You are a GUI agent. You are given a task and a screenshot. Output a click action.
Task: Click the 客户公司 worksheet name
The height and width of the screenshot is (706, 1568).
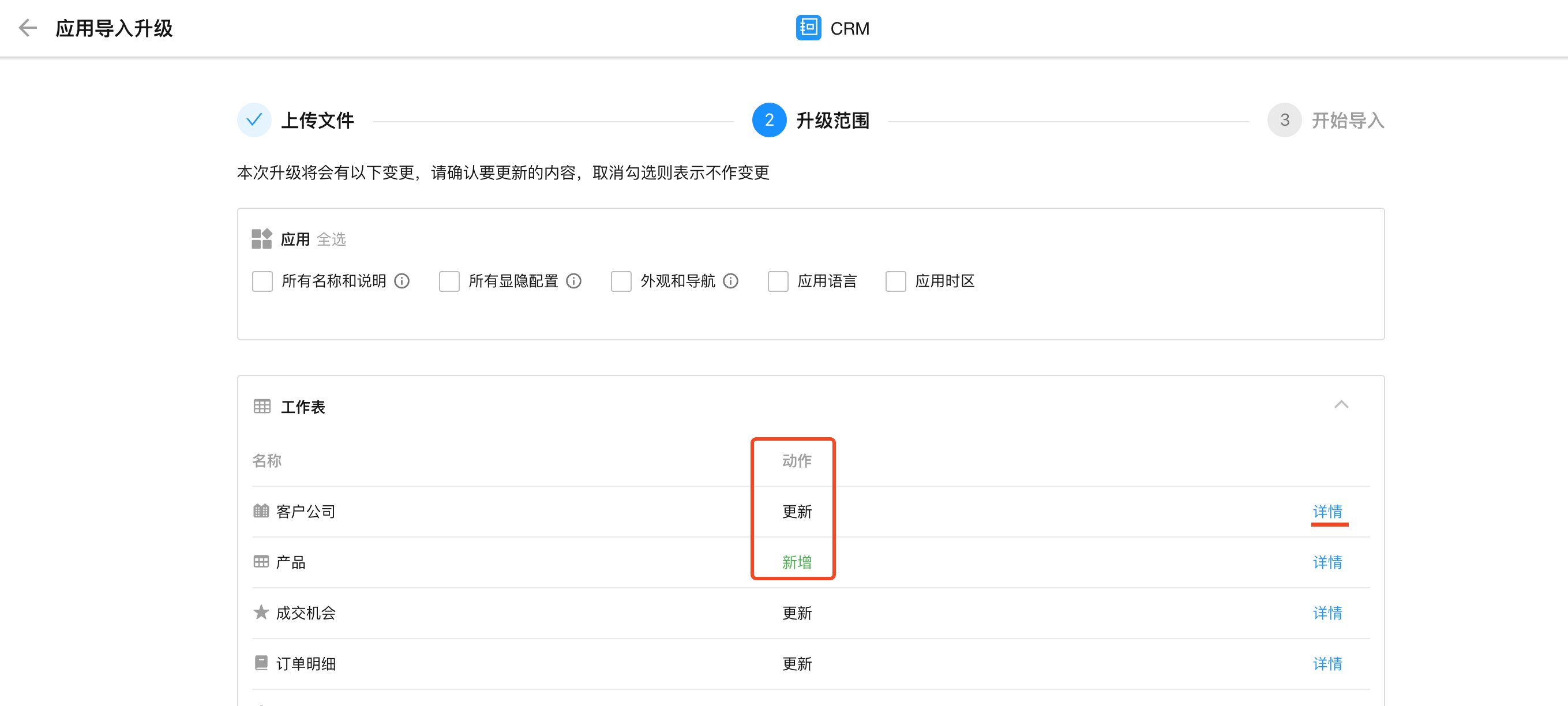coord(306,511)
